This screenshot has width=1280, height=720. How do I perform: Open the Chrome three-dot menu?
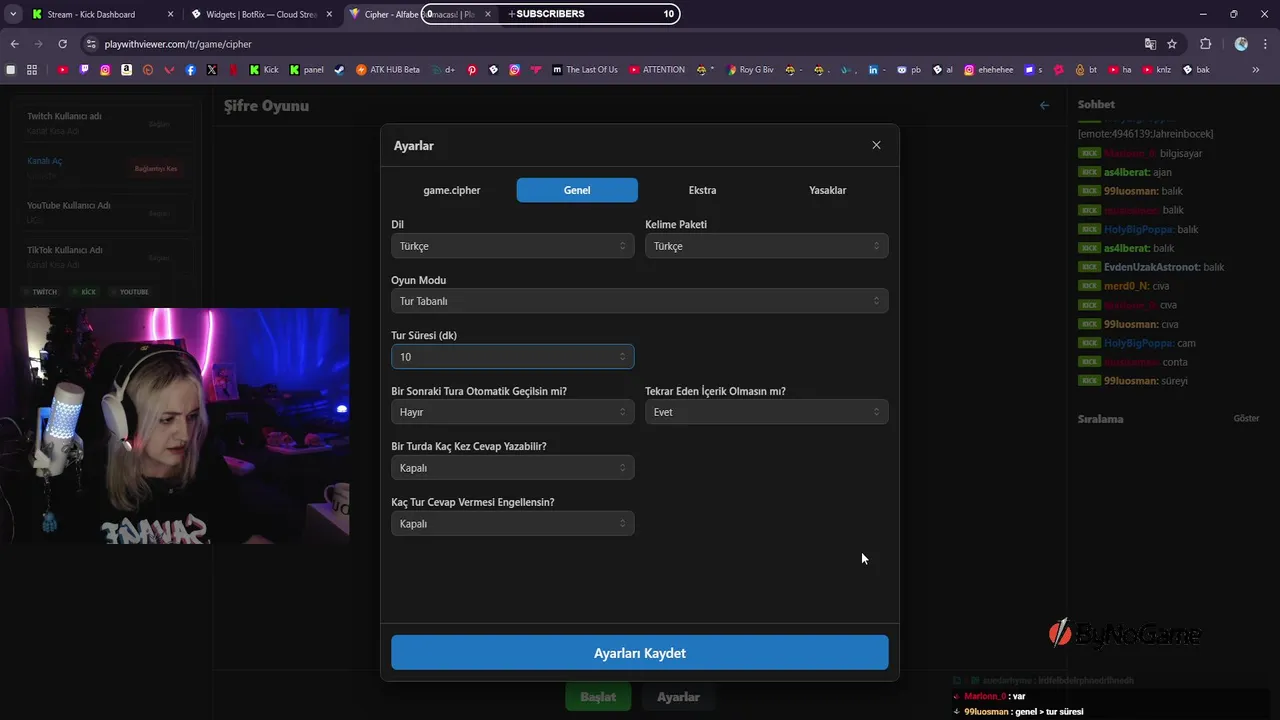[x=1265, y=44]
